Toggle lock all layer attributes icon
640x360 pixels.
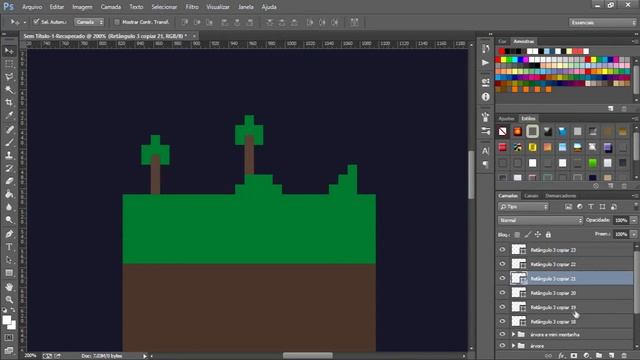point(548,235)
